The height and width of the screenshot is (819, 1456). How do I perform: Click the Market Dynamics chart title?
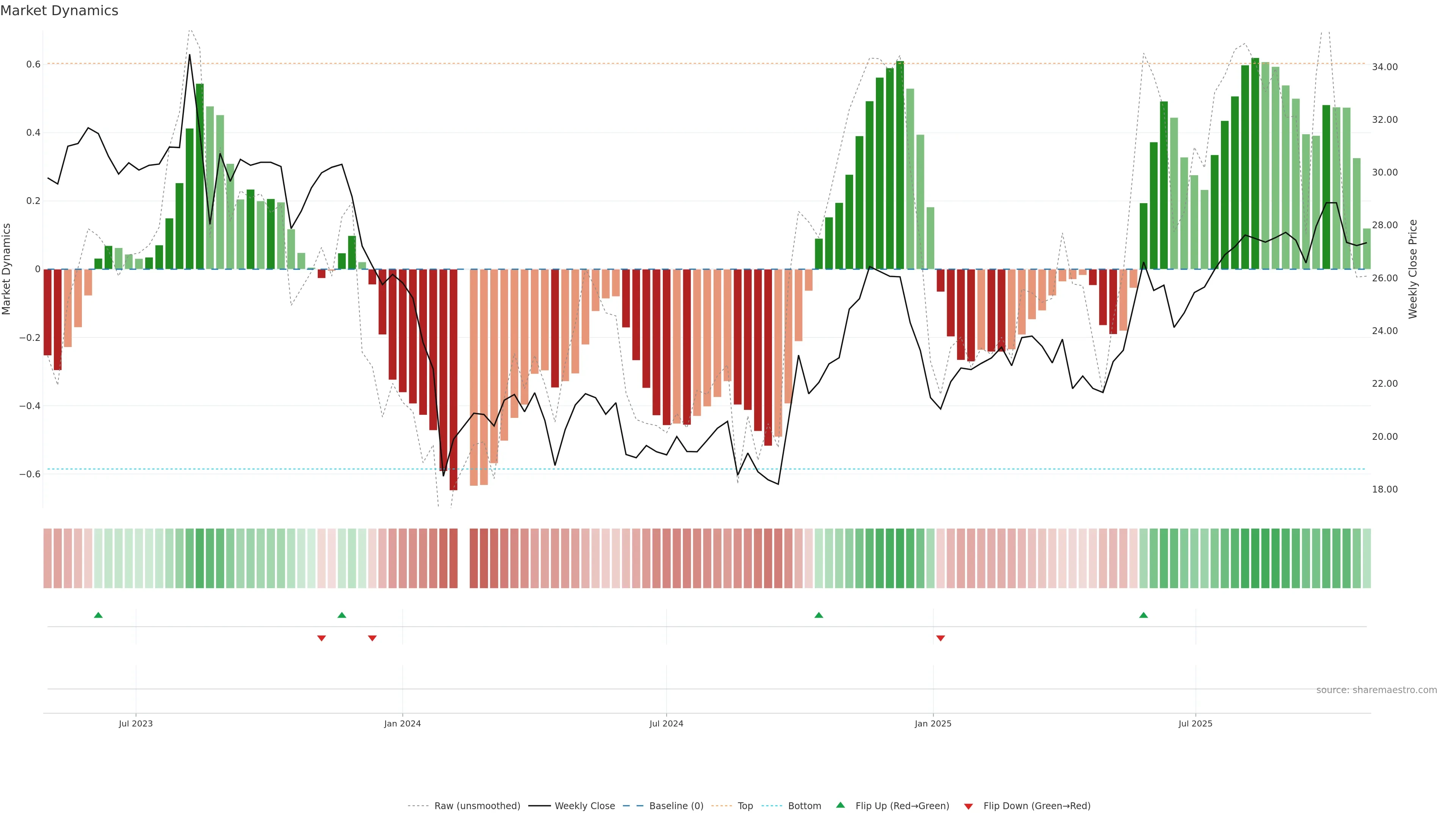60,11
